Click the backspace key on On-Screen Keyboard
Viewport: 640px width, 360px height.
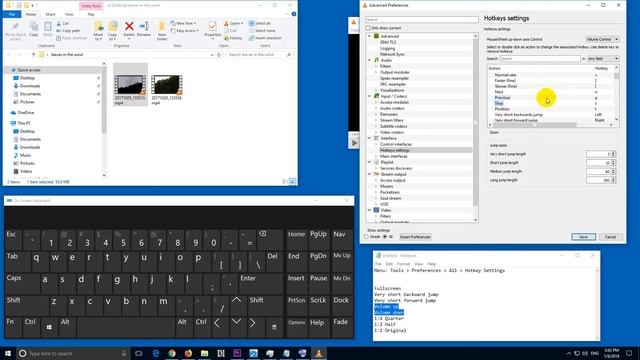pyautogui.click(x=269, y=239)
